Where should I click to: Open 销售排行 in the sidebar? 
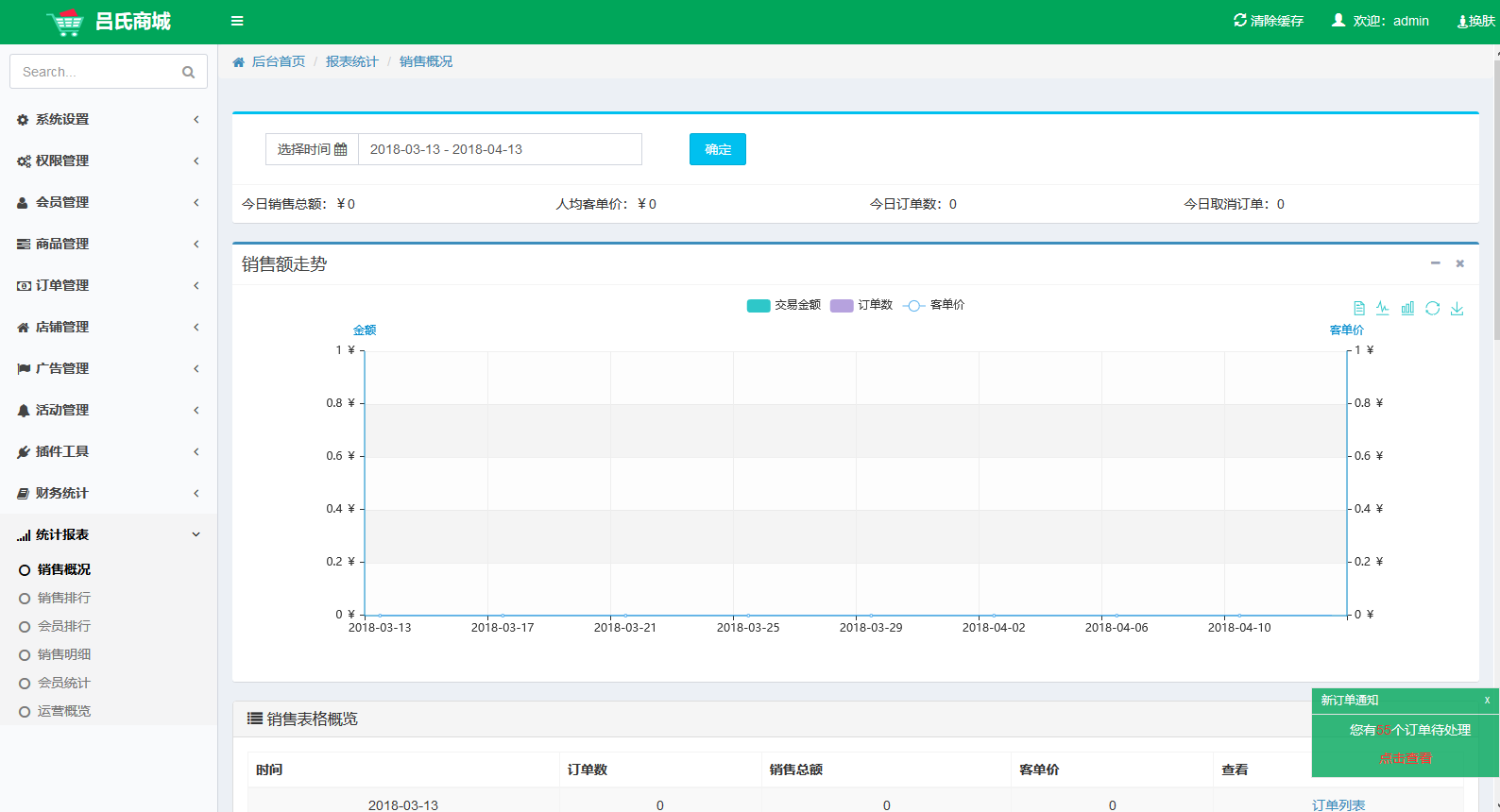click(x=64, y=598)
